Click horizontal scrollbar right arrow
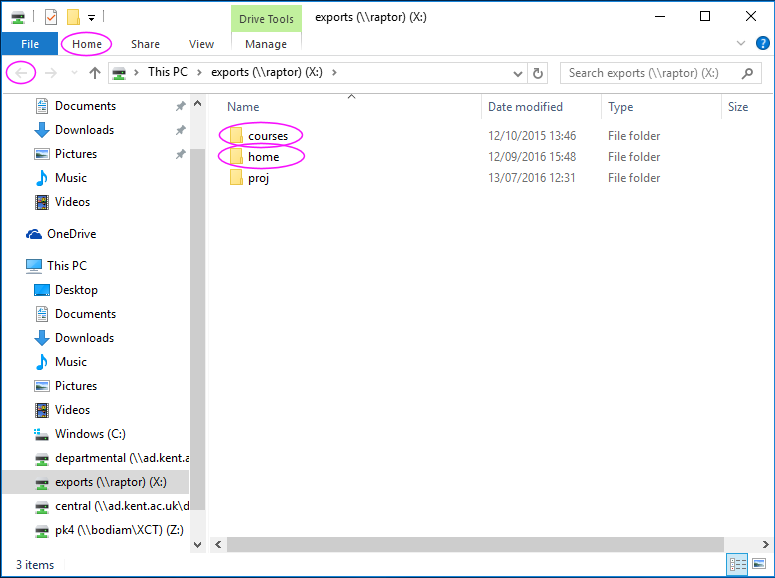 [766, 544]
